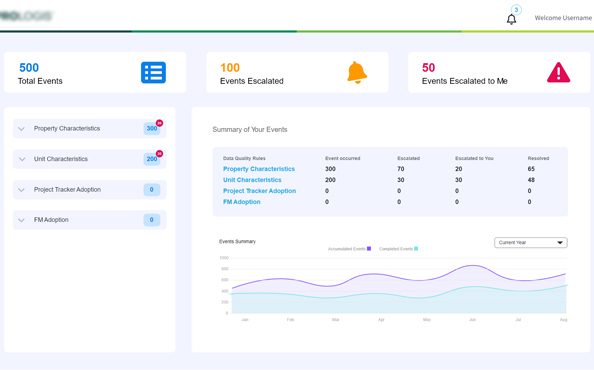This screenshot has height=370, width=594.
Task: Click the blue list icon for Total Events
Action: pos(153,72)
